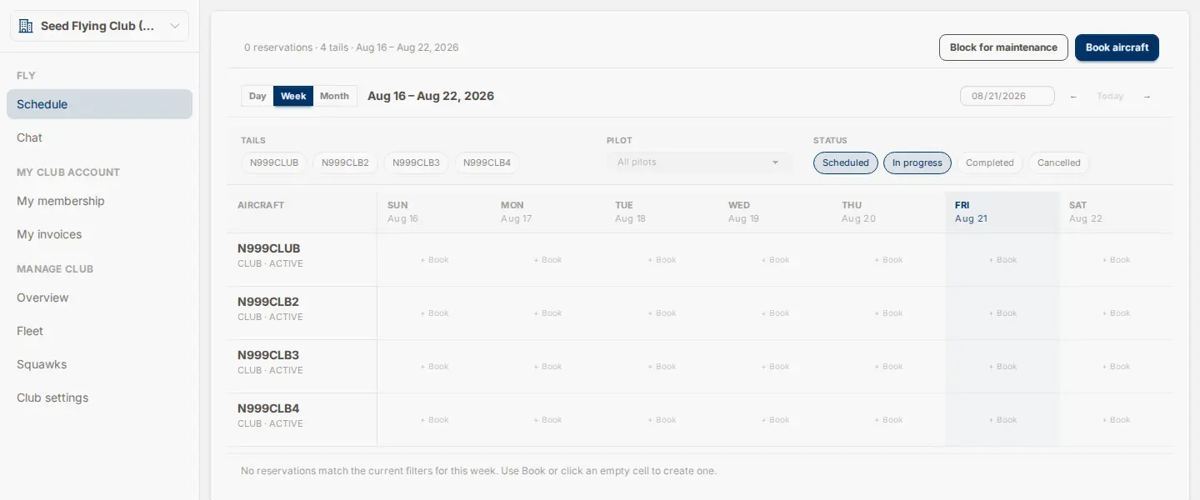
Task: Click the date input field 08/21/2026
Action: 1007,96
